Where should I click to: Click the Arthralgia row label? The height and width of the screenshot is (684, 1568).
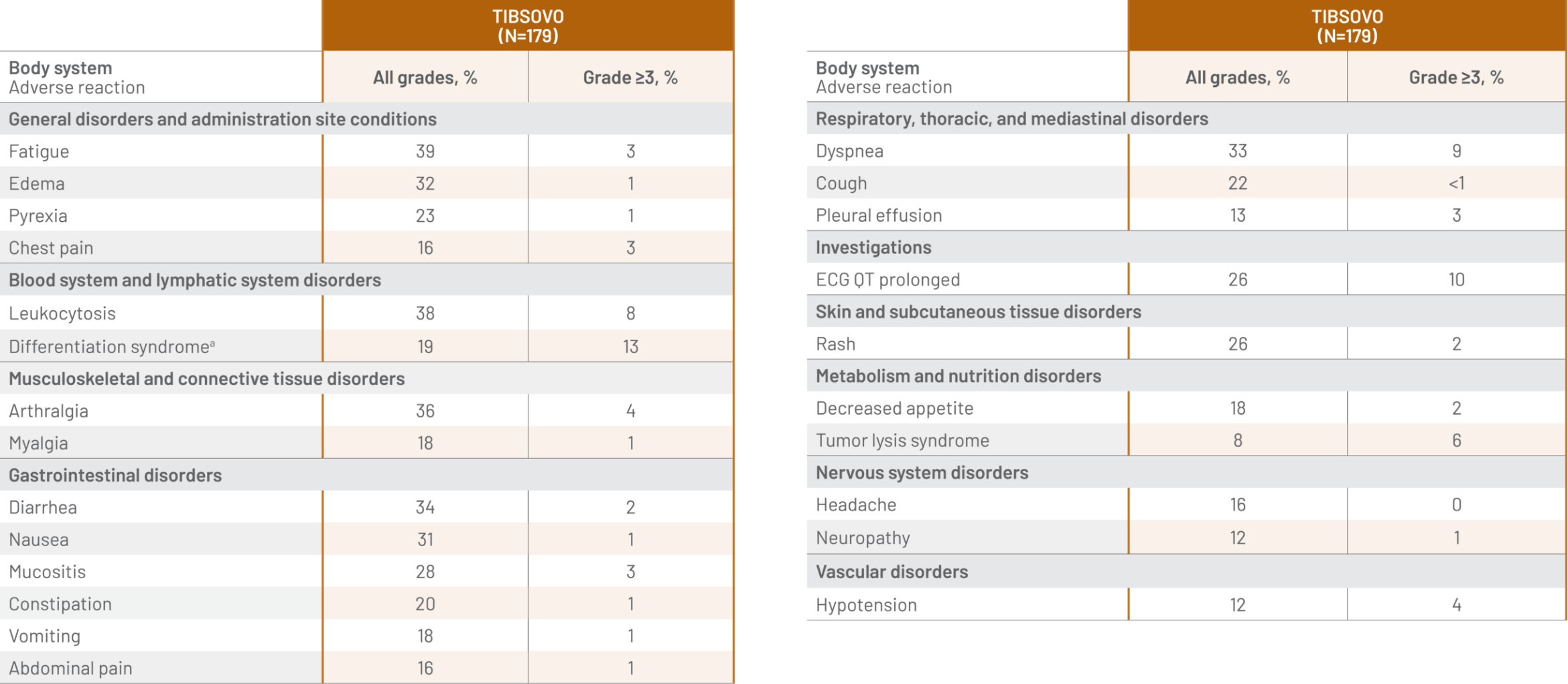48,411
